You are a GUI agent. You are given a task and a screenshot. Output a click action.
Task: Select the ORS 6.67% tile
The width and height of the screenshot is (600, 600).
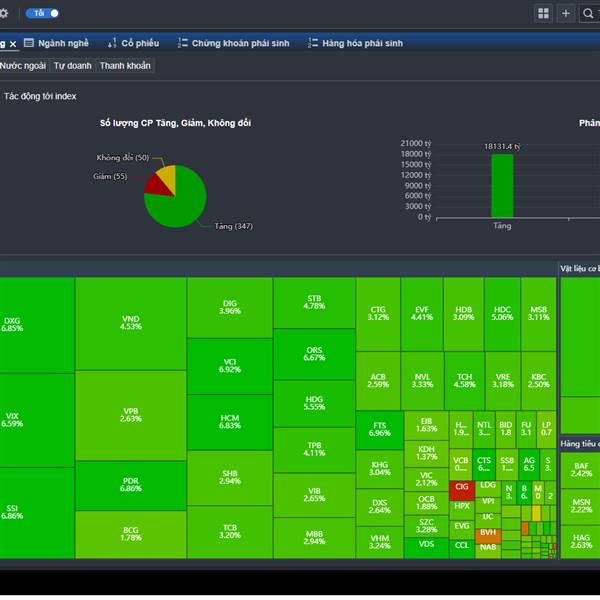click(x=314, y=354)
